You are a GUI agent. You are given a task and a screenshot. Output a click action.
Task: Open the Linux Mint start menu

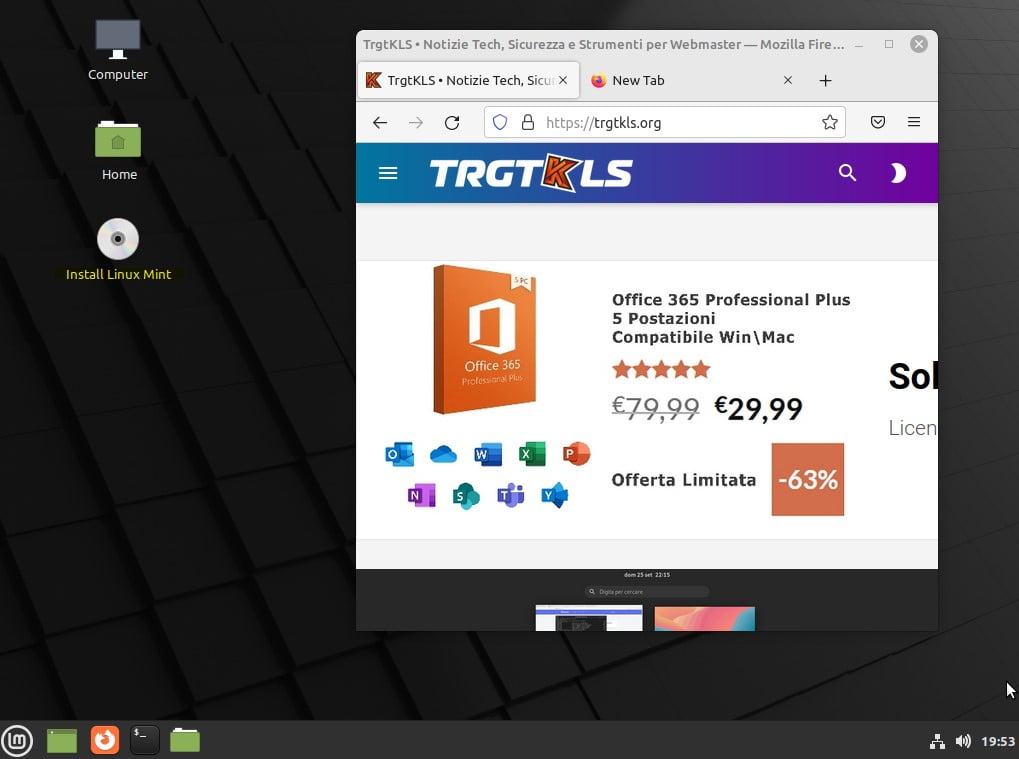(17, 740)
